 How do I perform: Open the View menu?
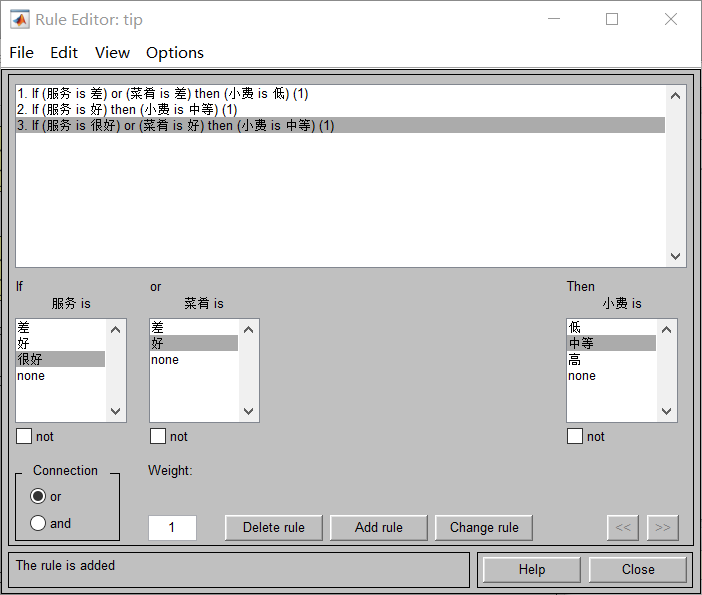[x=112, y=53]
